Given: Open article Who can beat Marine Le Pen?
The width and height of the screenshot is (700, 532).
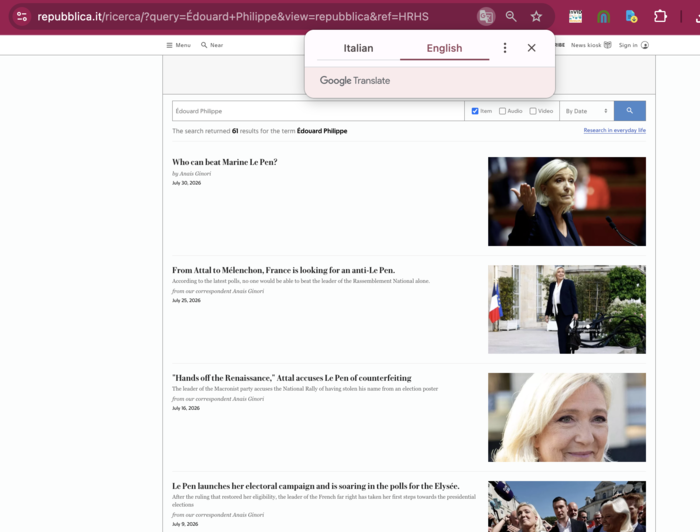Looking at the screenshot, I should tap(225, 162).
